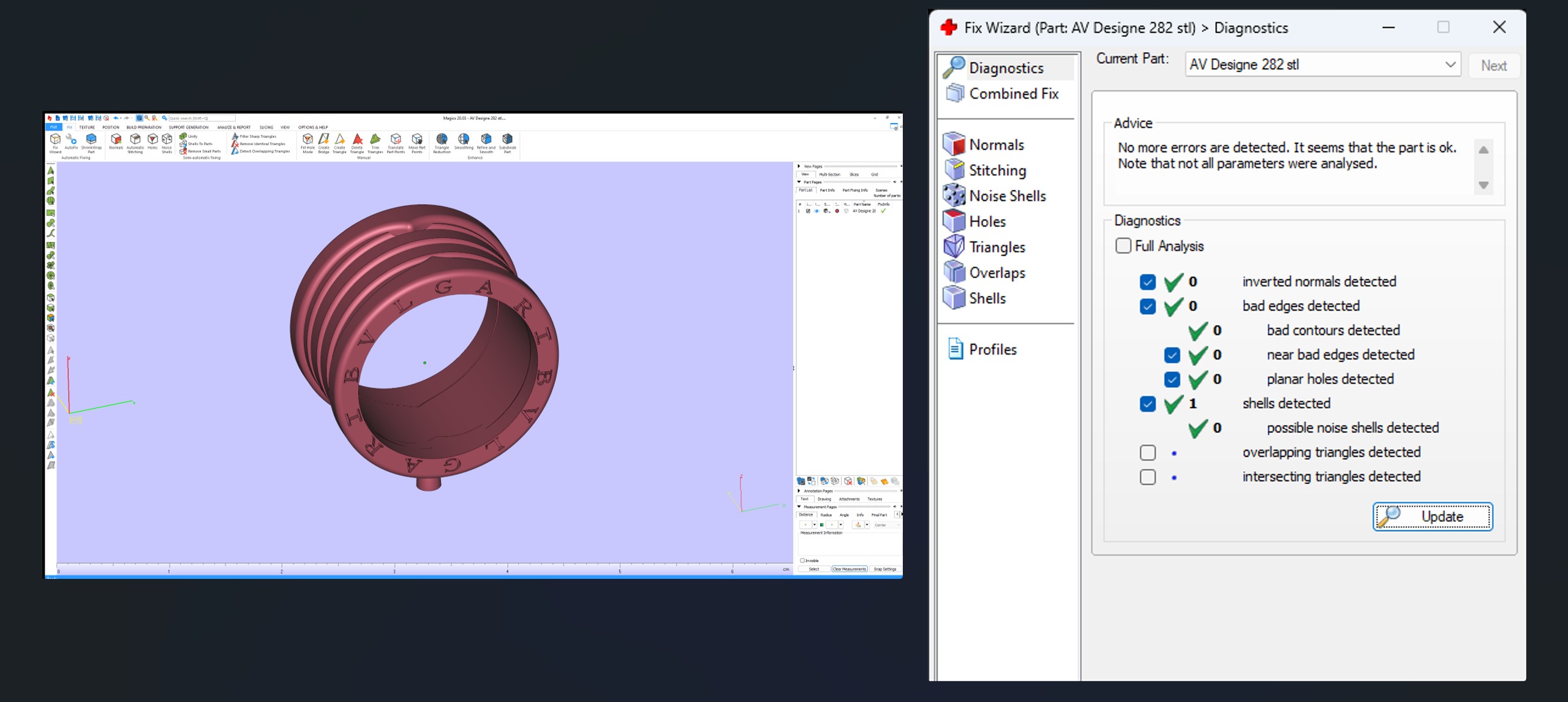Run AutoFix in Magics ribbon

point(71,142)
